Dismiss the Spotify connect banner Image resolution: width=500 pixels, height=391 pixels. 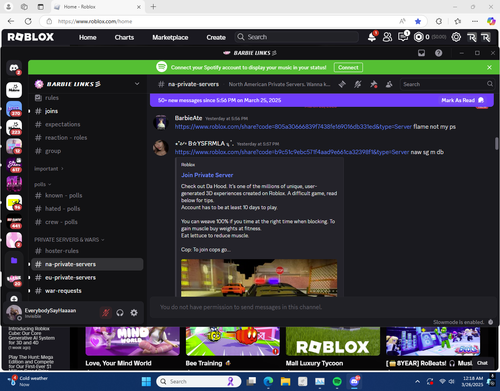click(489, 67)
